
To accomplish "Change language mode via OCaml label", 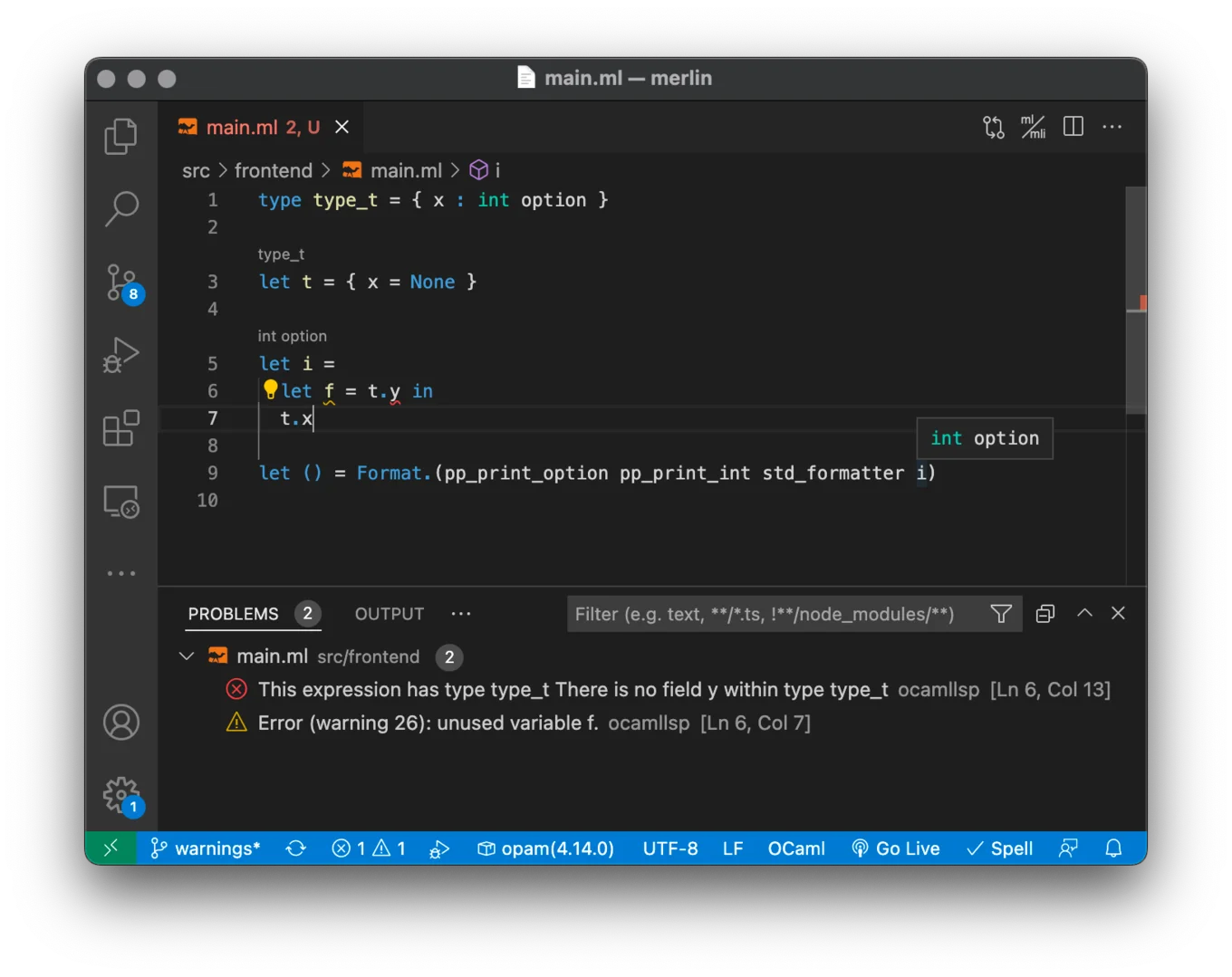I will point(795,848).
